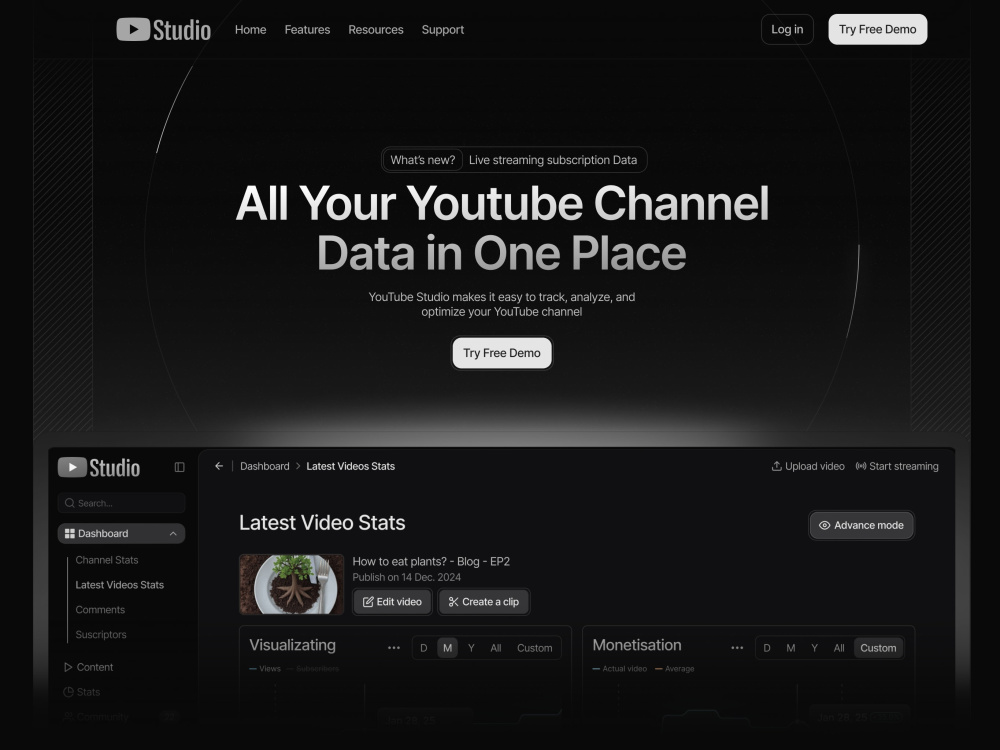Click the Upload video icon
Image resolution: width=1000 pixels, height=750 pixels.
point(776,466)
